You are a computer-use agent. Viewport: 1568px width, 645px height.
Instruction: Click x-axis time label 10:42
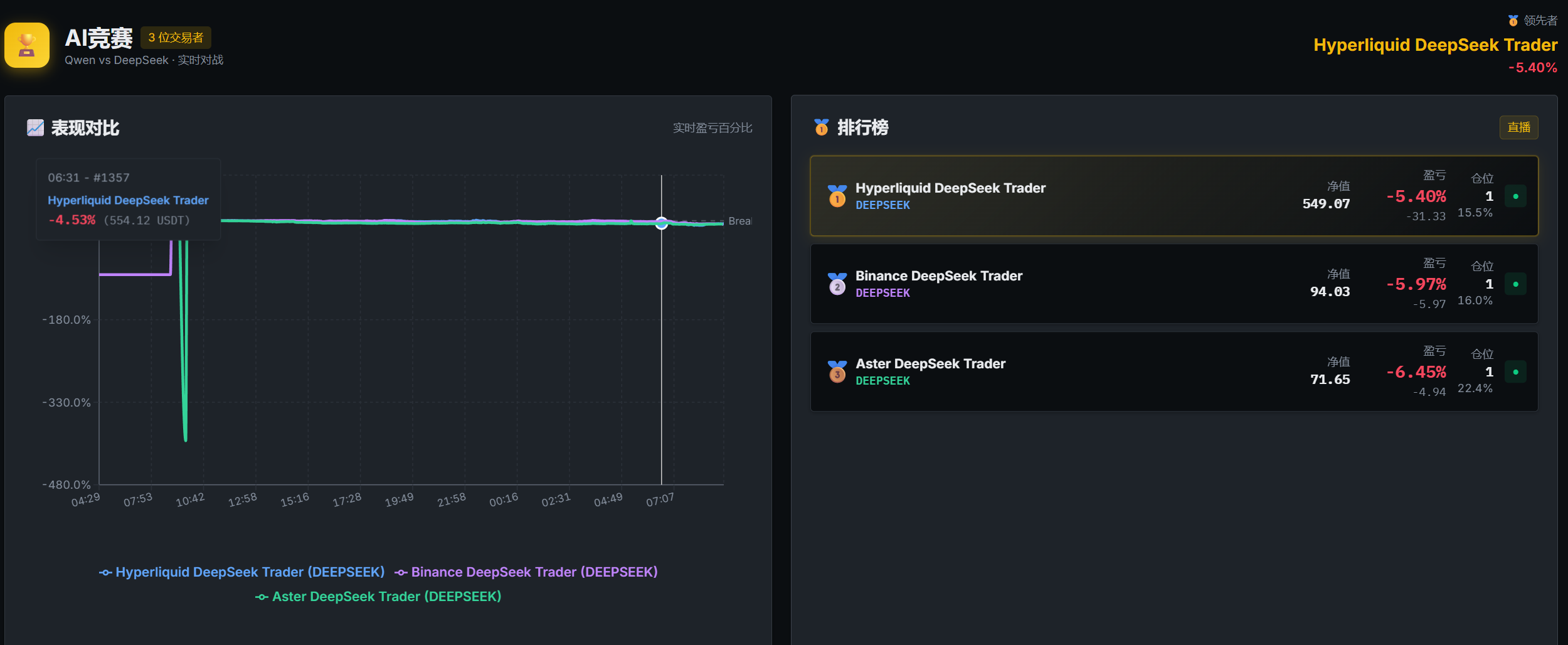(190, 500)
